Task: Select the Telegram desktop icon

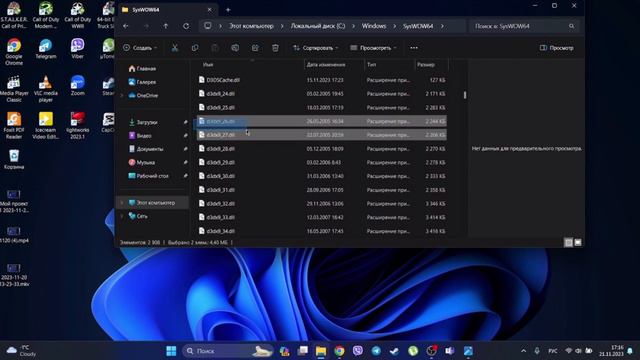Action: point(46,49)
